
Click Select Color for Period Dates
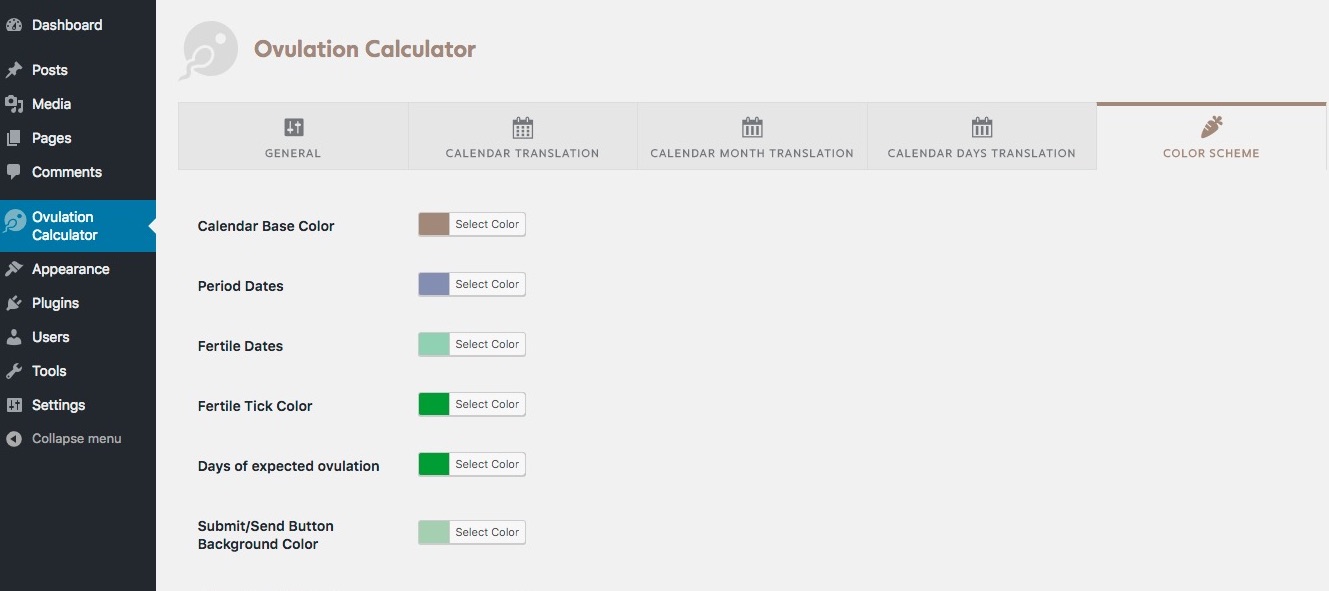[x=487, y=285]
